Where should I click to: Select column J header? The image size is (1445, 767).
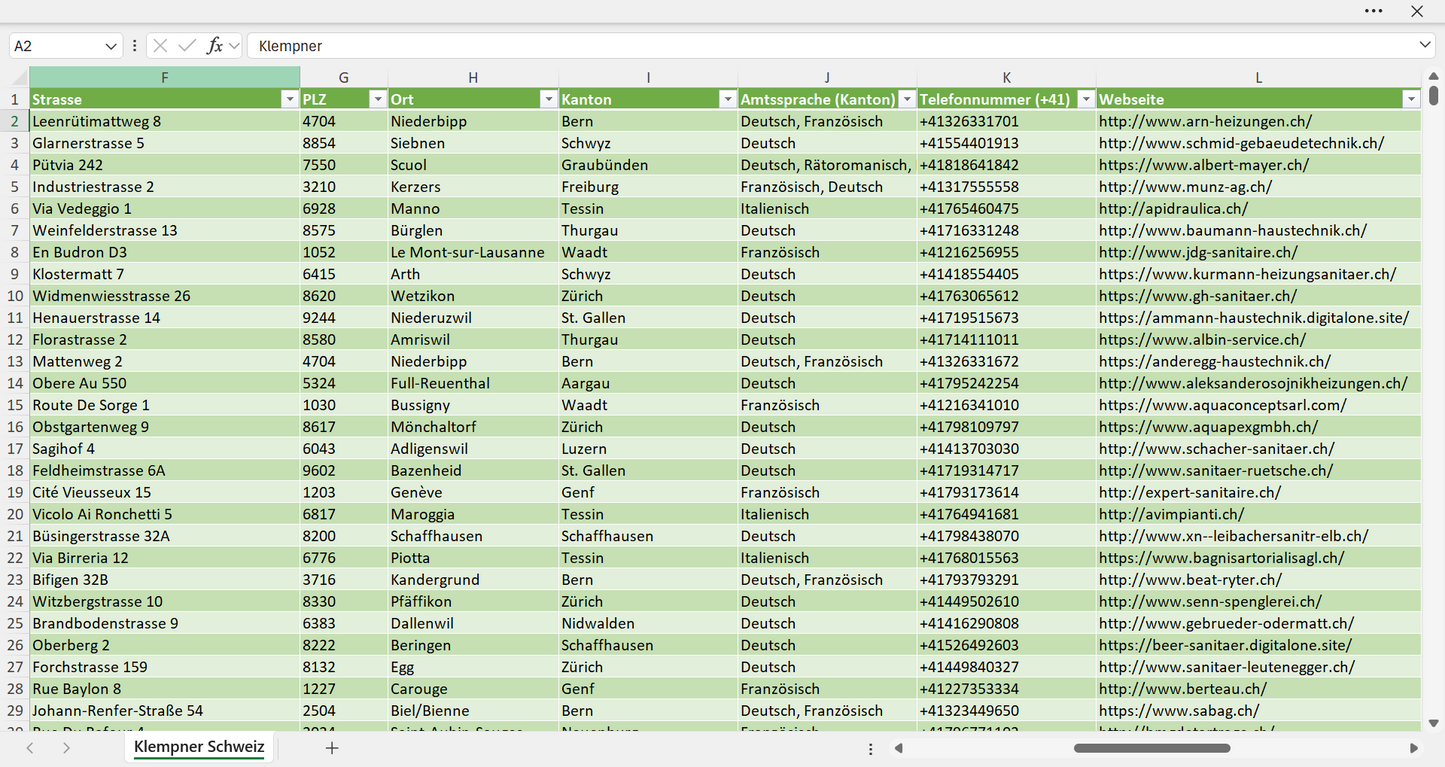tap(827, 77)
